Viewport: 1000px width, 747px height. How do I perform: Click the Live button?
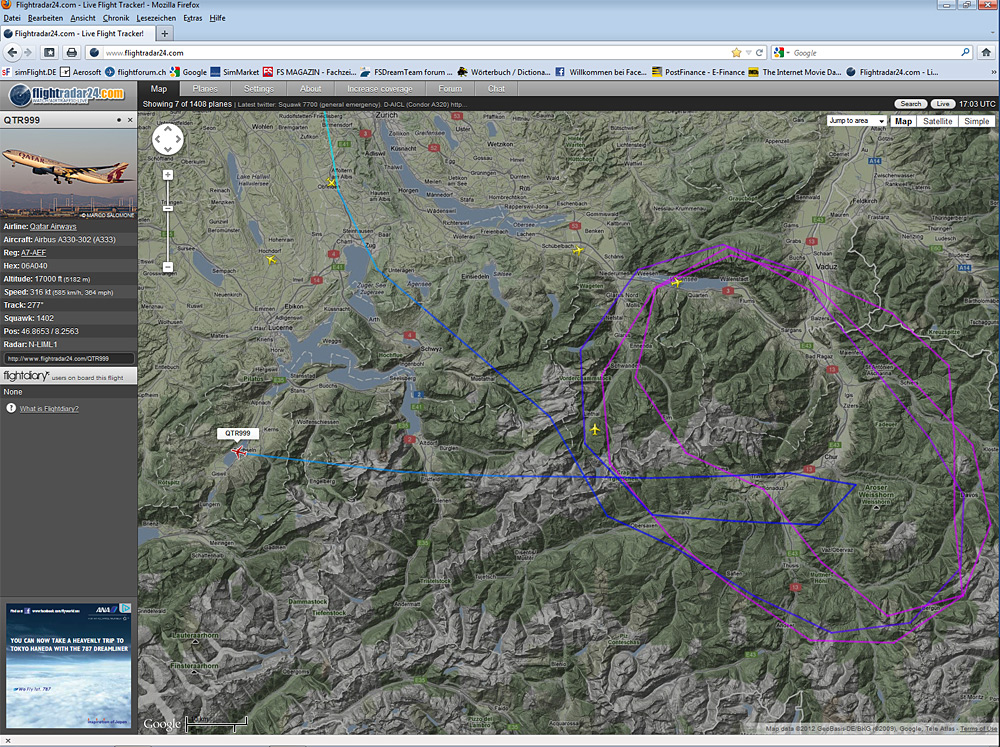(943, 104)
